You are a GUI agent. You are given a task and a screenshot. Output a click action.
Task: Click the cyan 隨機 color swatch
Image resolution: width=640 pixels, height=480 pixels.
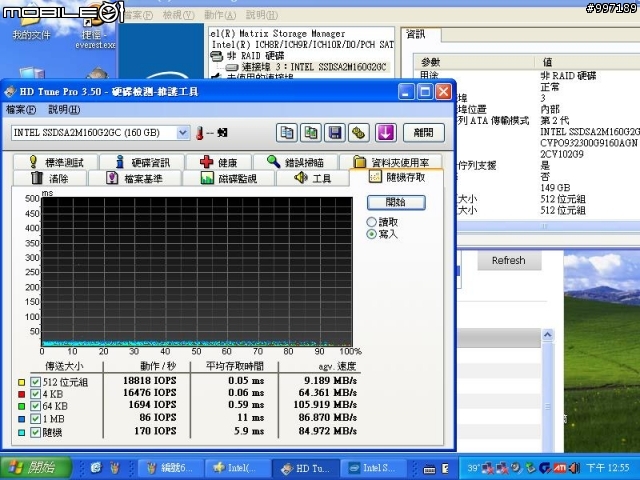coord(22,433)
